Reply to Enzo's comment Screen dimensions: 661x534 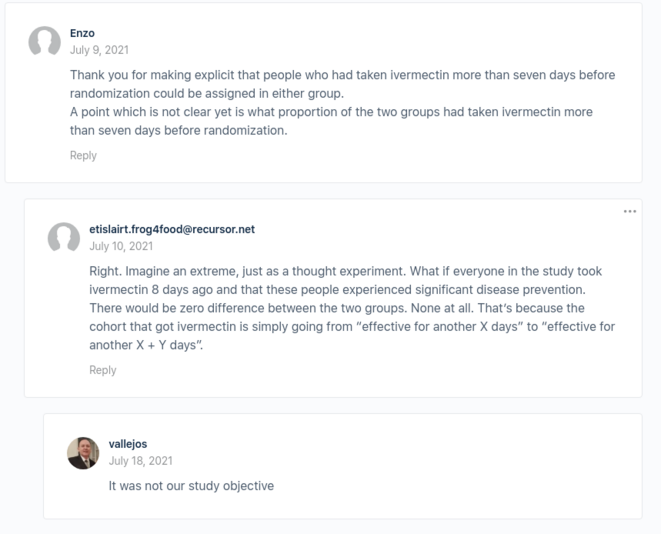83,155
